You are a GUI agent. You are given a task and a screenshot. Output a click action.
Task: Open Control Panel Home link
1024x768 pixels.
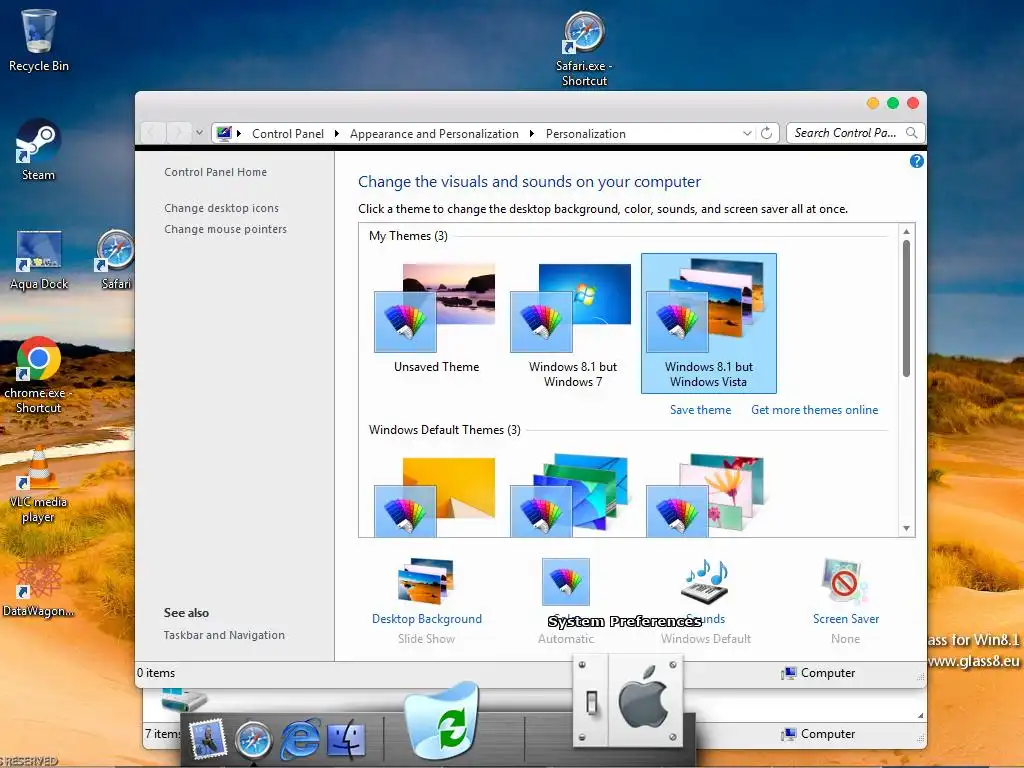pos(216,172)
